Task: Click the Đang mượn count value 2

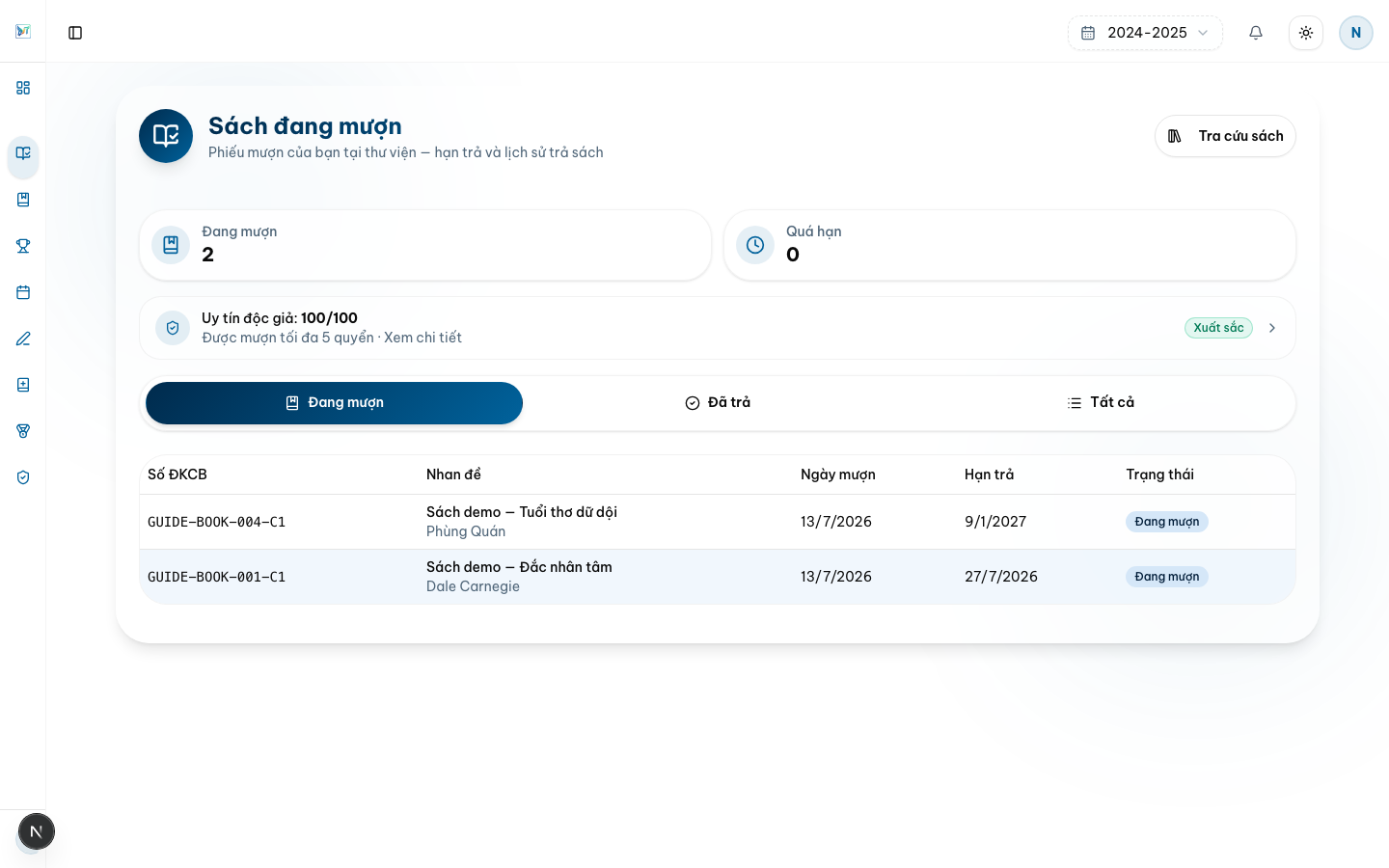Action: coord(208,255)
